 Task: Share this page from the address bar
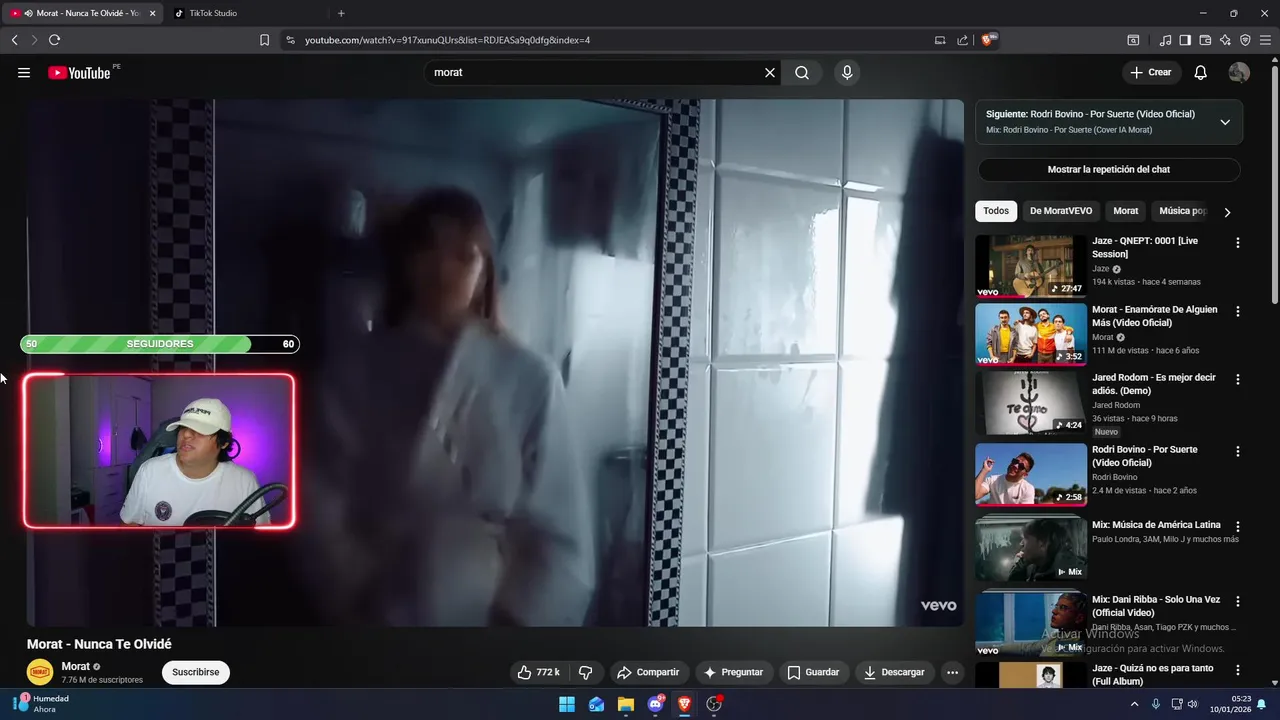pos(962,40)
